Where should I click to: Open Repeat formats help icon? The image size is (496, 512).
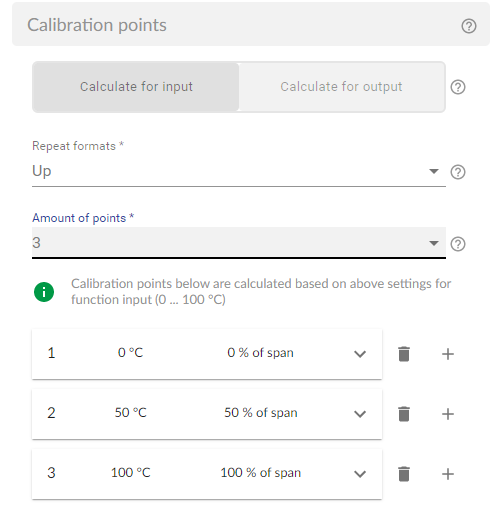(x=458, y=172)
